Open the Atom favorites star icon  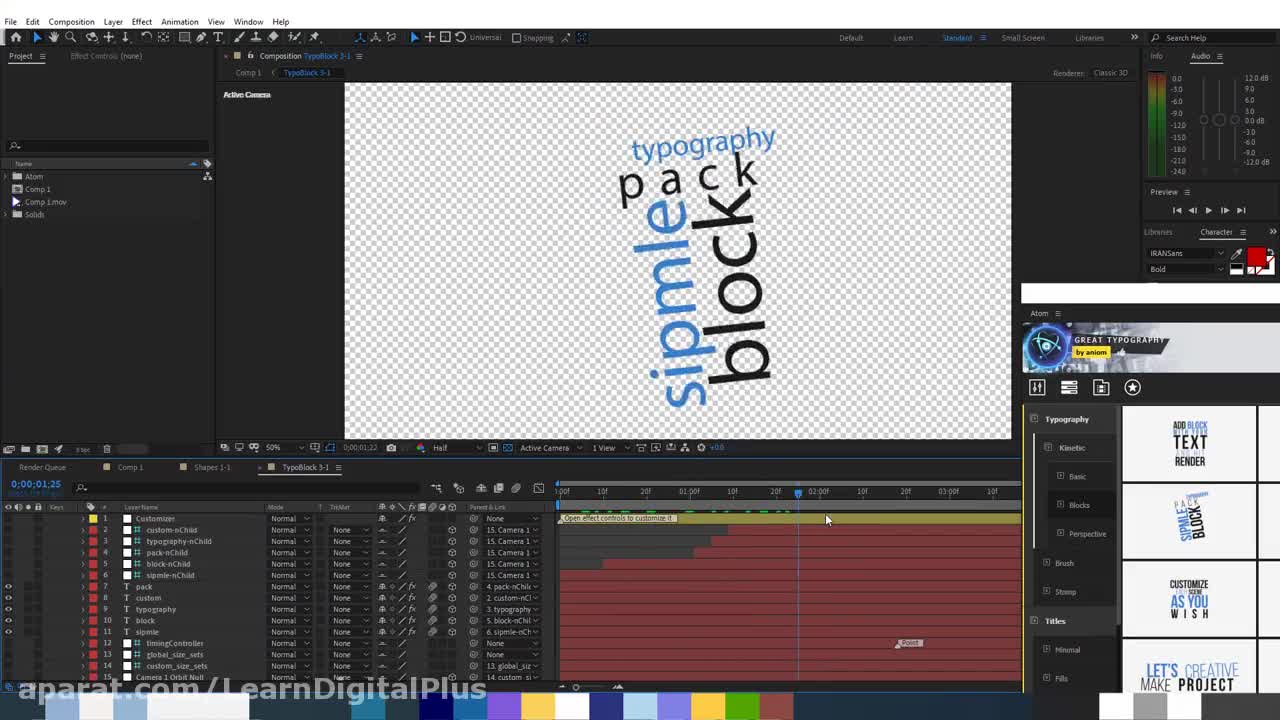1132,387
